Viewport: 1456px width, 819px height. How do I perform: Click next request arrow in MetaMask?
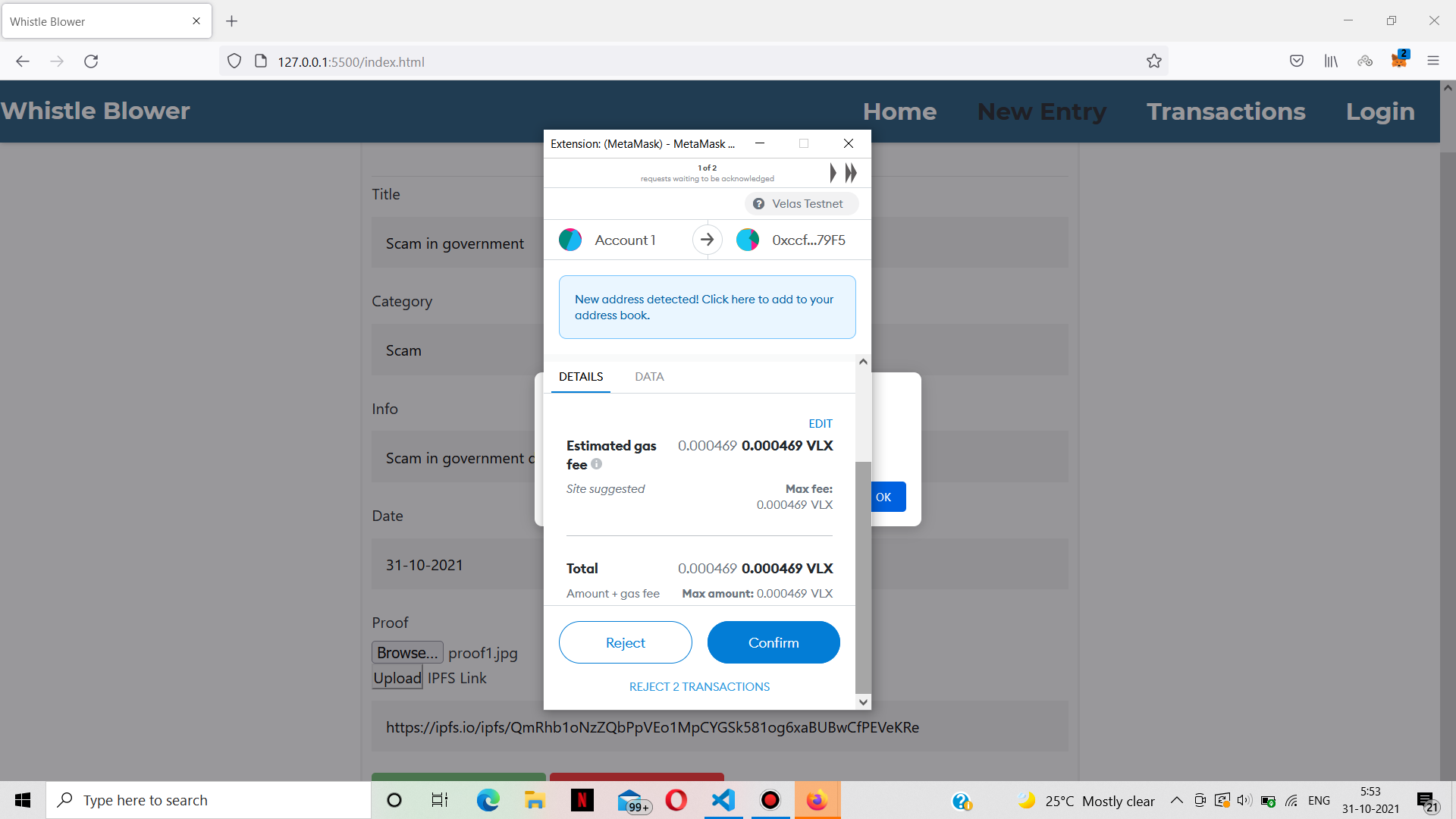coord(833,173)
